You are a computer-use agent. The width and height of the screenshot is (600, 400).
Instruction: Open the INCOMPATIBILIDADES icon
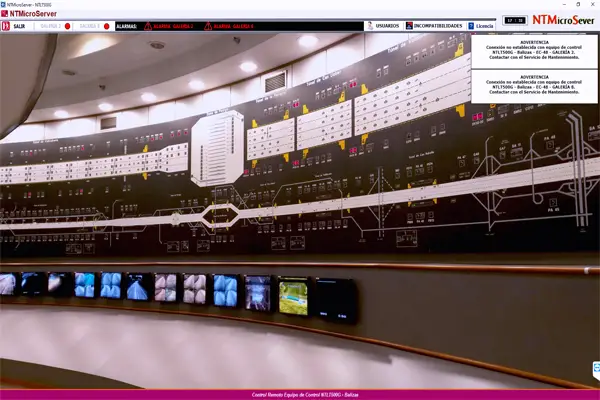(x=410, y=26)
